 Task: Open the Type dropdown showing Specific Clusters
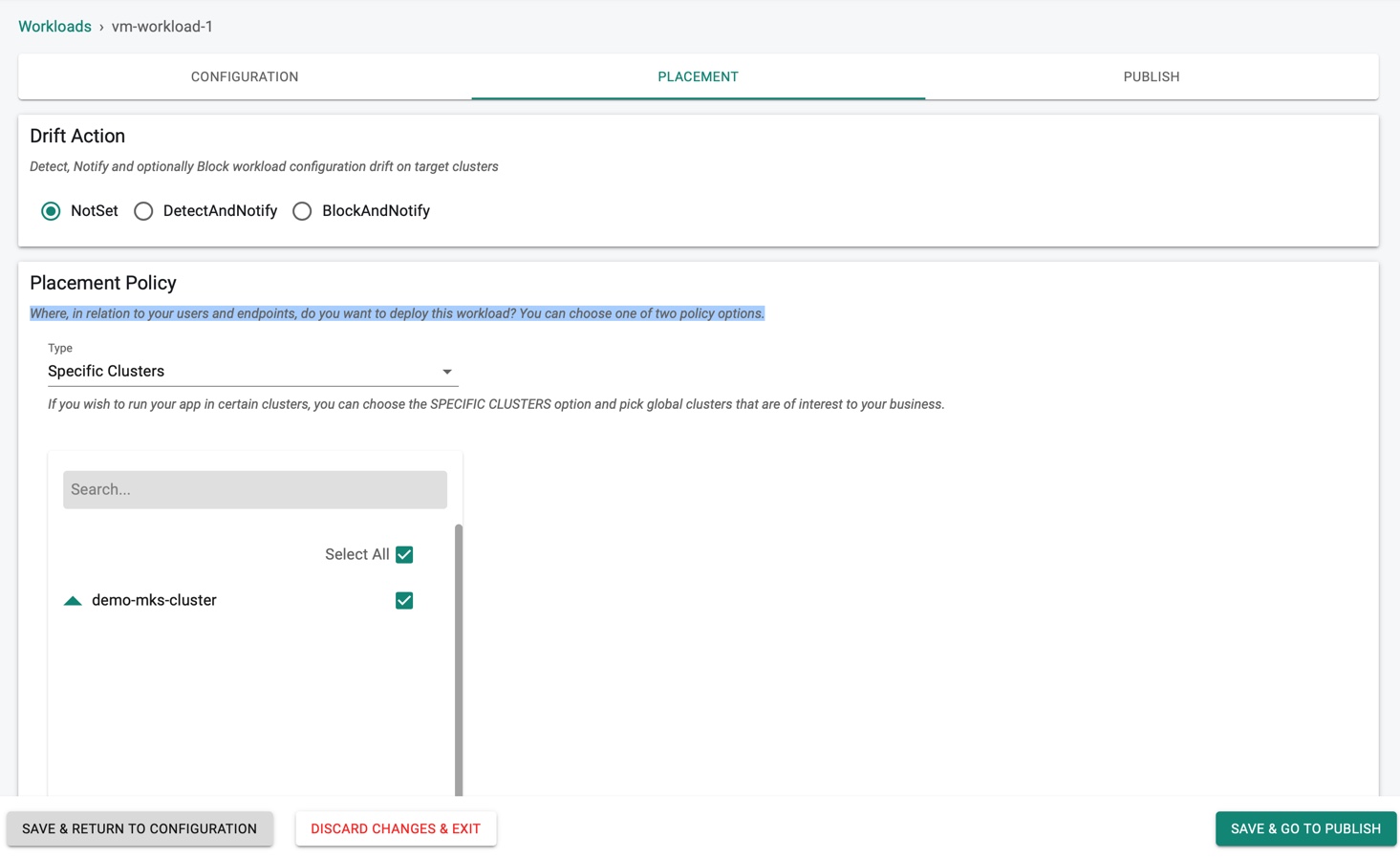click(x=253, y=371)
